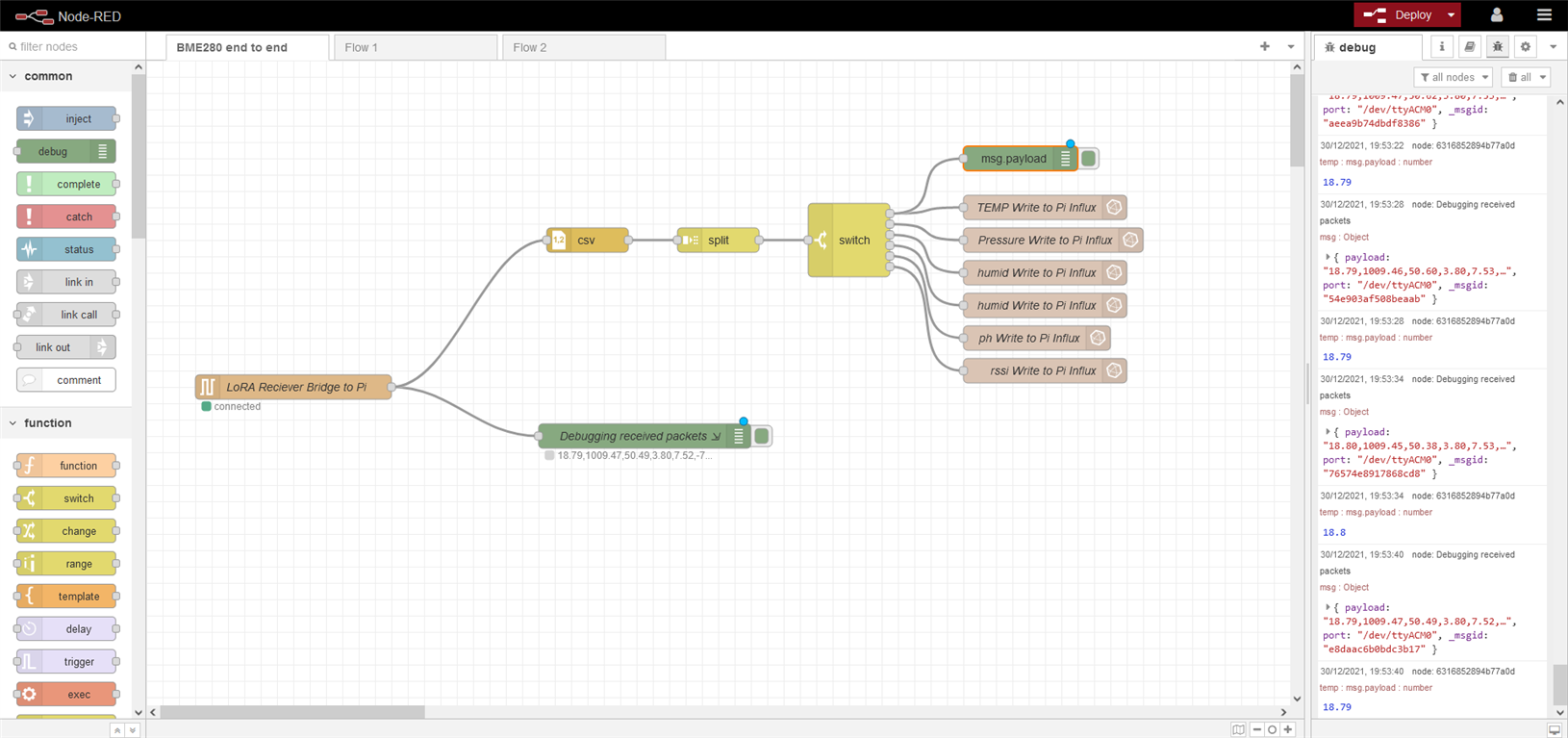Screen dimensions: 1568x738
Task: Select the status node in palette
Action: click(x=66, y=249)
